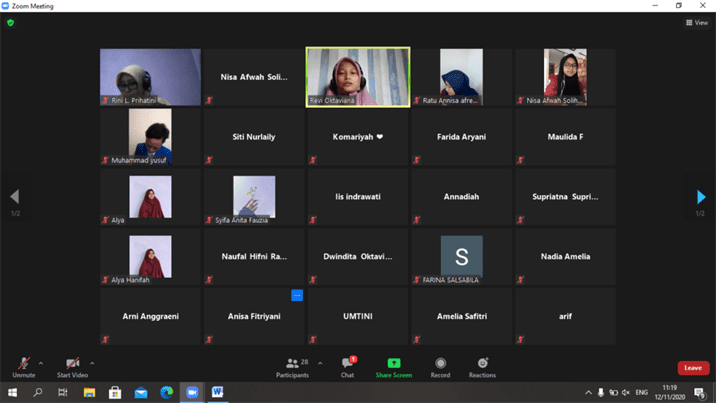Viewport: 716px width, 403px height.
Task: Click the blue more-options button on Anisa Fitriyani
Action: [297, 296]
